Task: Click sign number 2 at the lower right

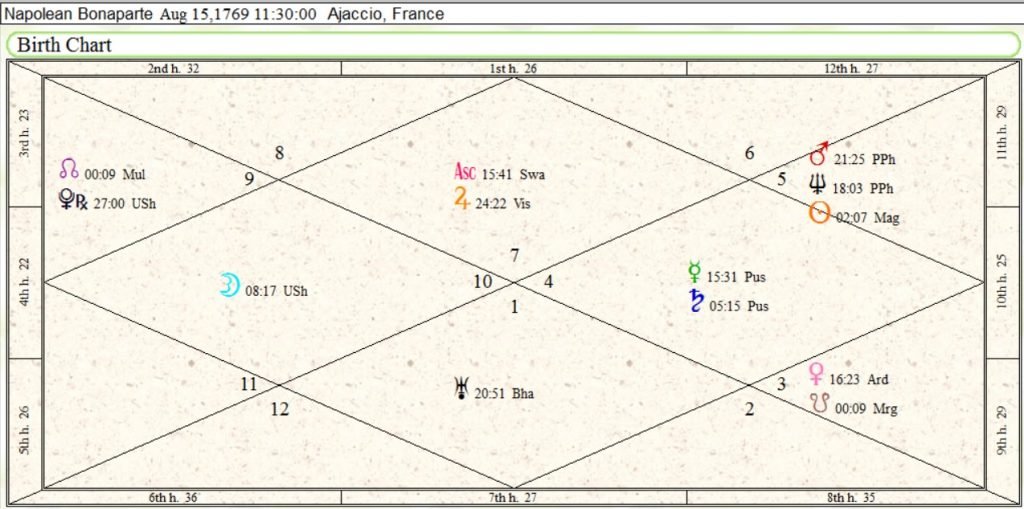Action: (750, 410)
